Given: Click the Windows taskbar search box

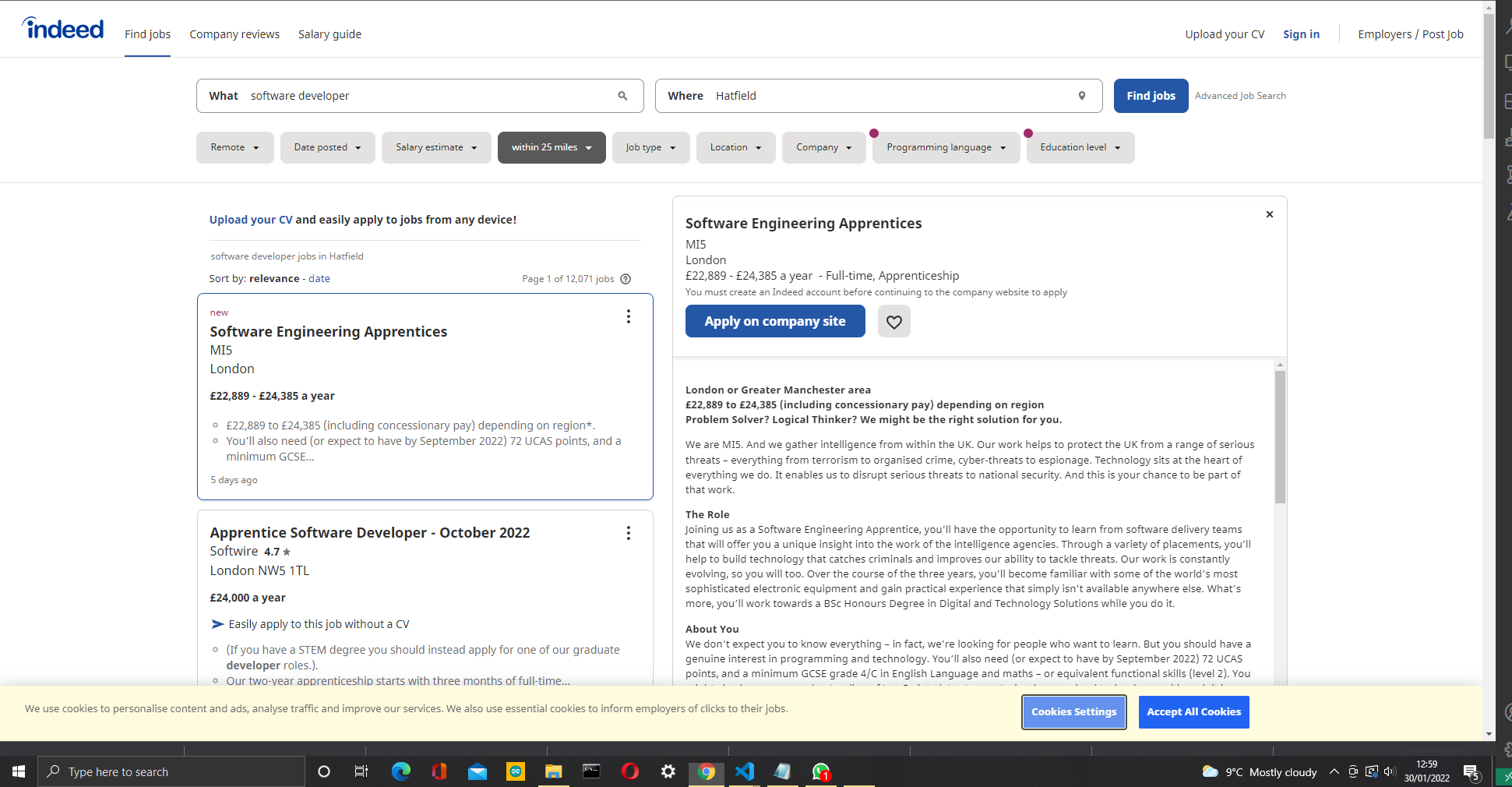Looking at the screenshot, I should [x=171, y=771].
